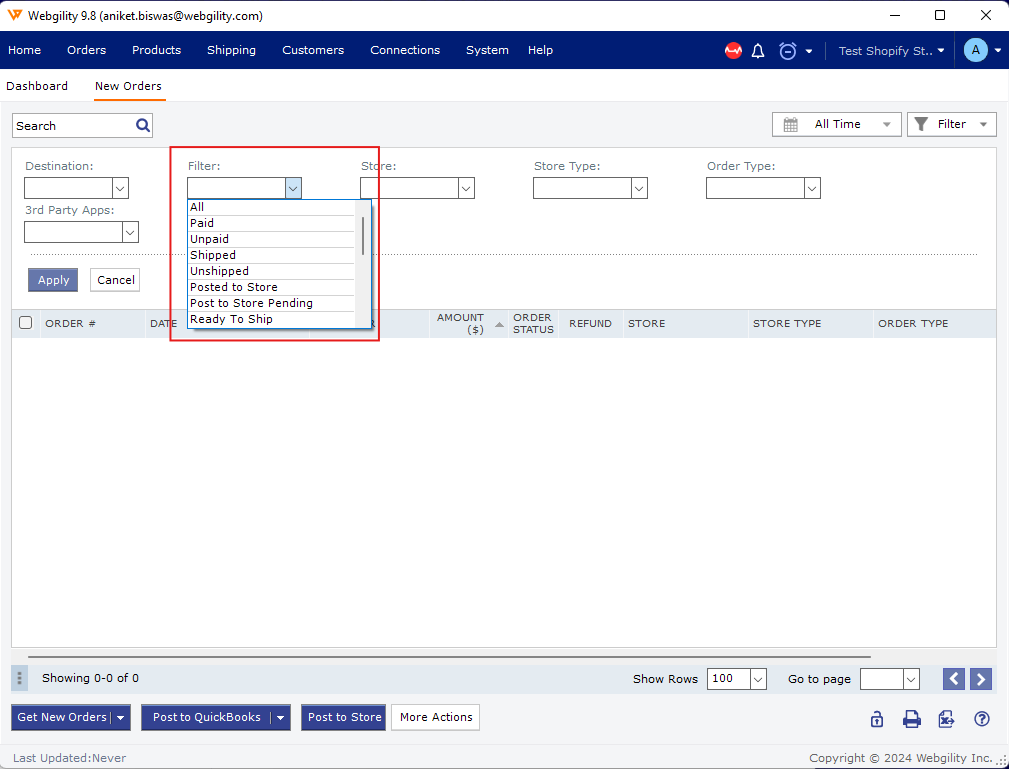The height and width of the screenshot is (769, 1009).
Task: Open the Shipping menu
Action: coord(231,50)
